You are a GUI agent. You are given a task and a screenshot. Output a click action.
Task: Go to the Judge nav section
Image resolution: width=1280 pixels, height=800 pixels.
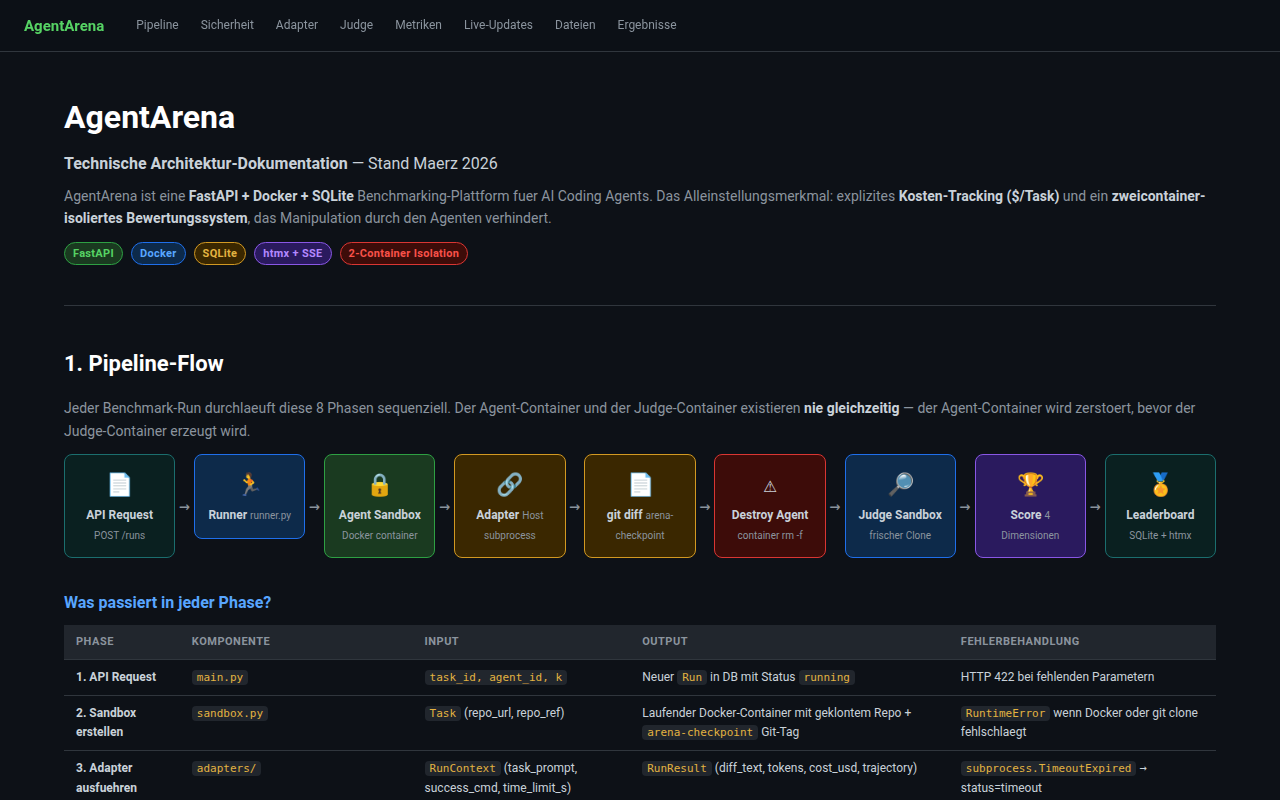coord(356,25)
